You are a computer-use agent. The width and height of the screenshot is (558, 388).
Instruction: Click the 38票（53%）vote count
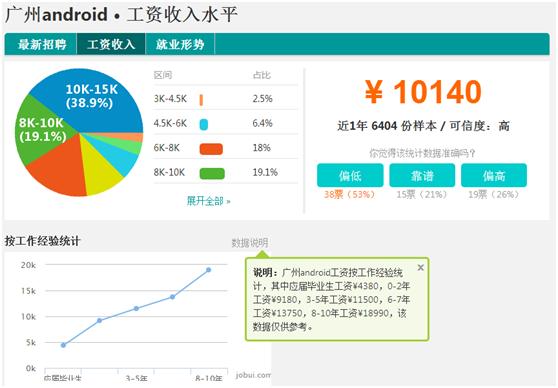point(349,194)
